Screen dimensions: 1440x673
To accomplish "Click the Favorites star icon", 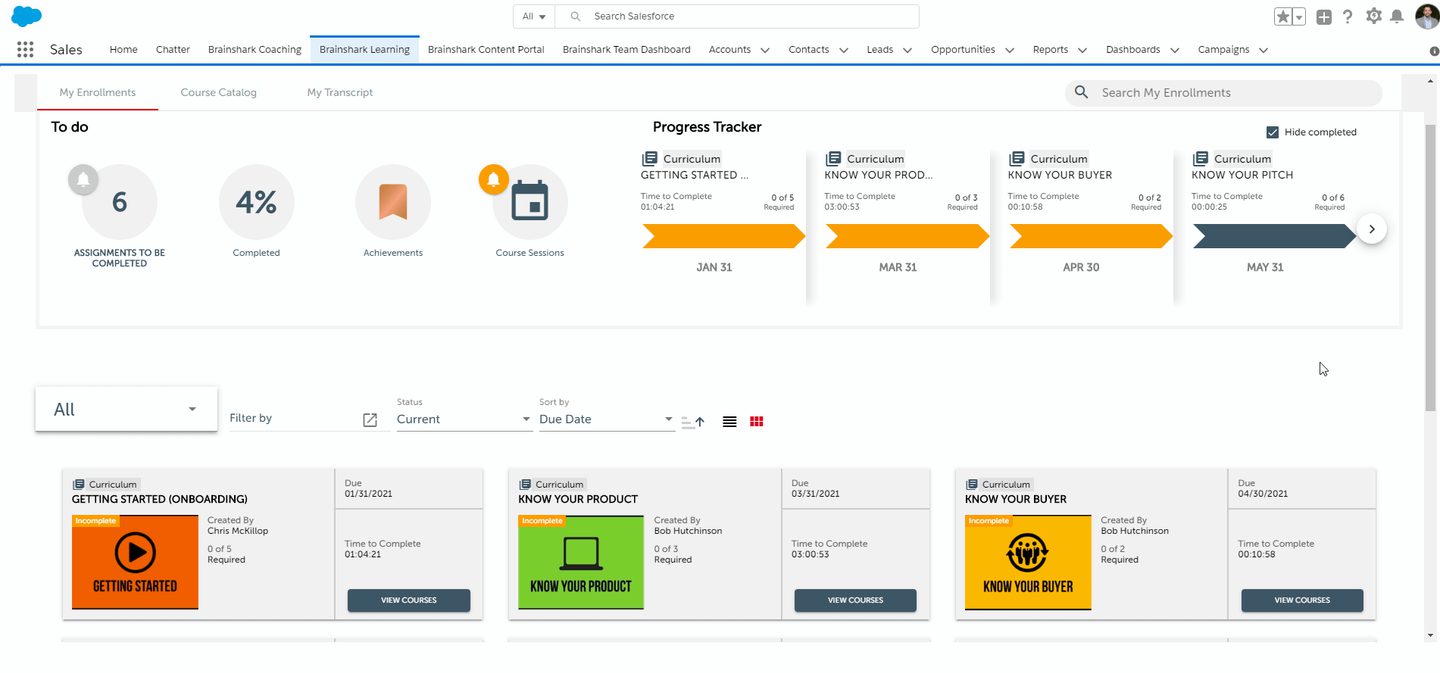I will pyautogui.click(x=1281, y=16).
